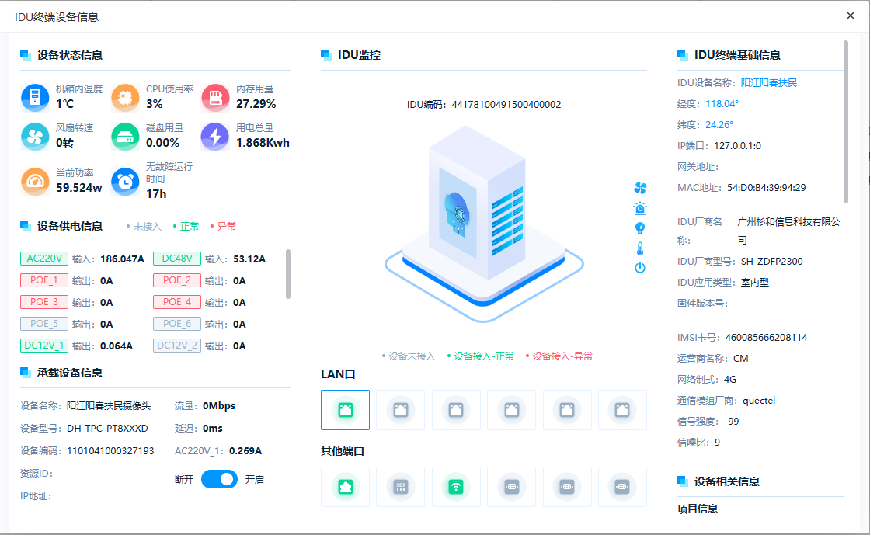Click the memory usage (内存用量) icon
Screen dimensions: 871x536
pos(215,97)
